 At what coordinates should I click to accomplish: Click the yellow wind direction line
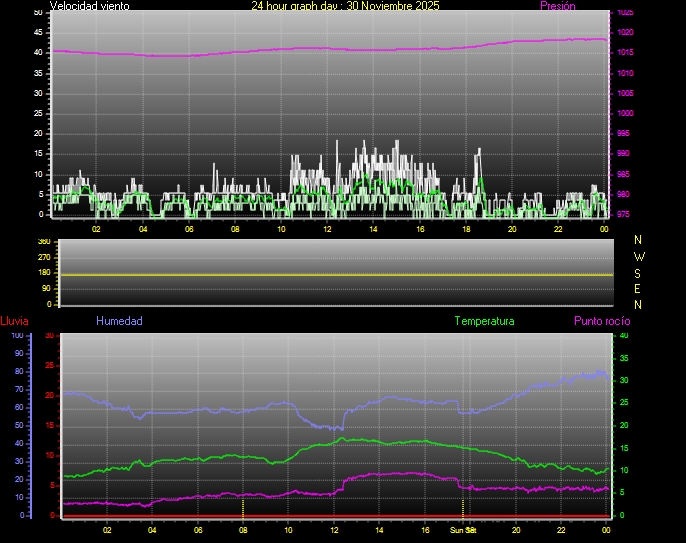[330, 274]
